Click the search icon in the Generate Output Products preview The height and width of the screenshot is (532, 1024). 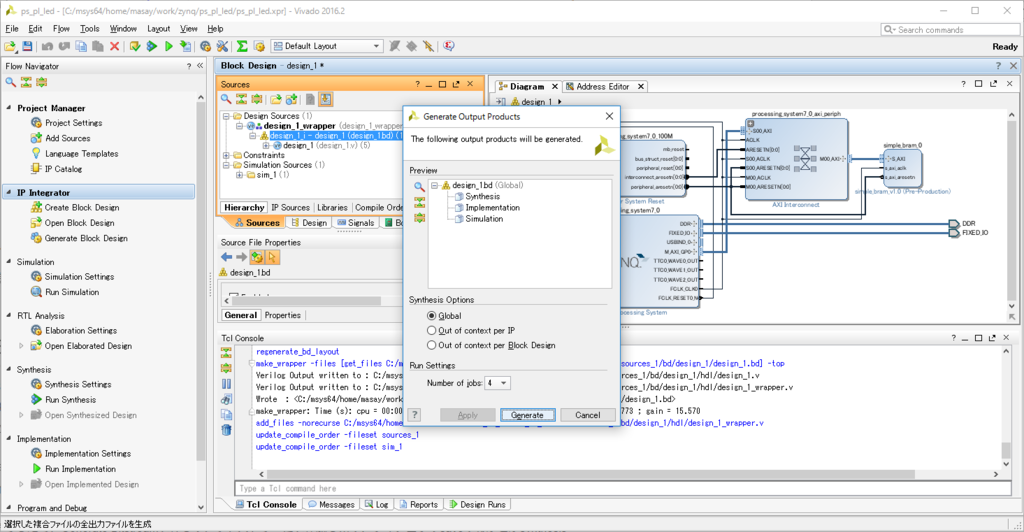click(x=419, y=187)
